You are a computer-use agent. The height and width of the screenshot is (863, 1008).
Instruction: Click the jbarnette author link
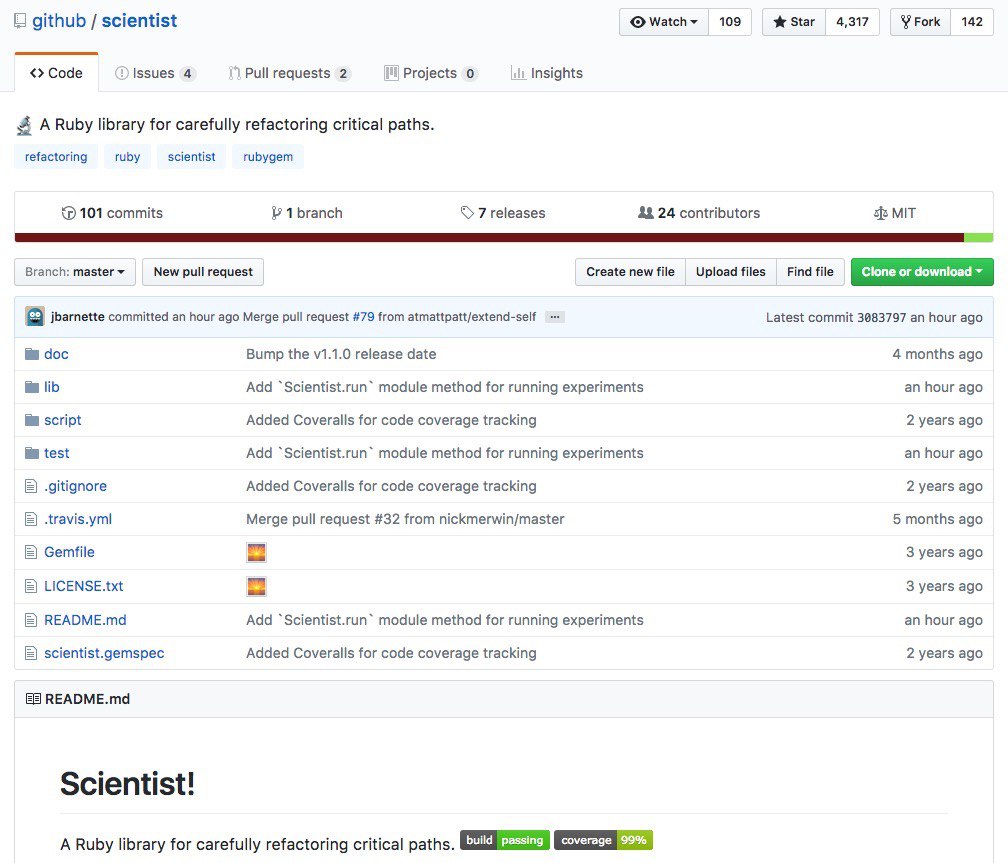(78, 317)
